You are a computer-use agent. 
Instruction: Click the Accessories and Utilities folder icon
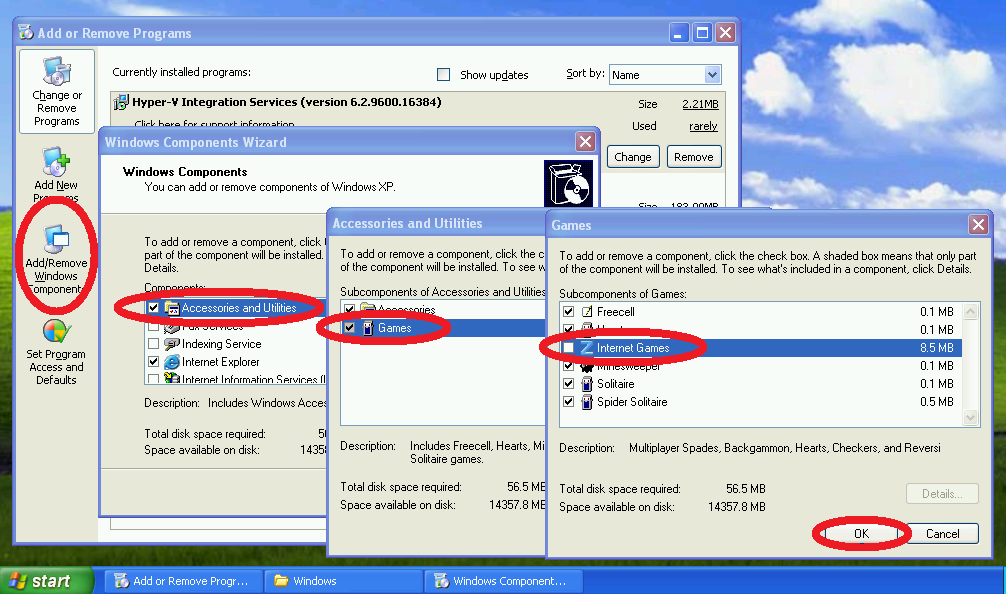(172, 308)
